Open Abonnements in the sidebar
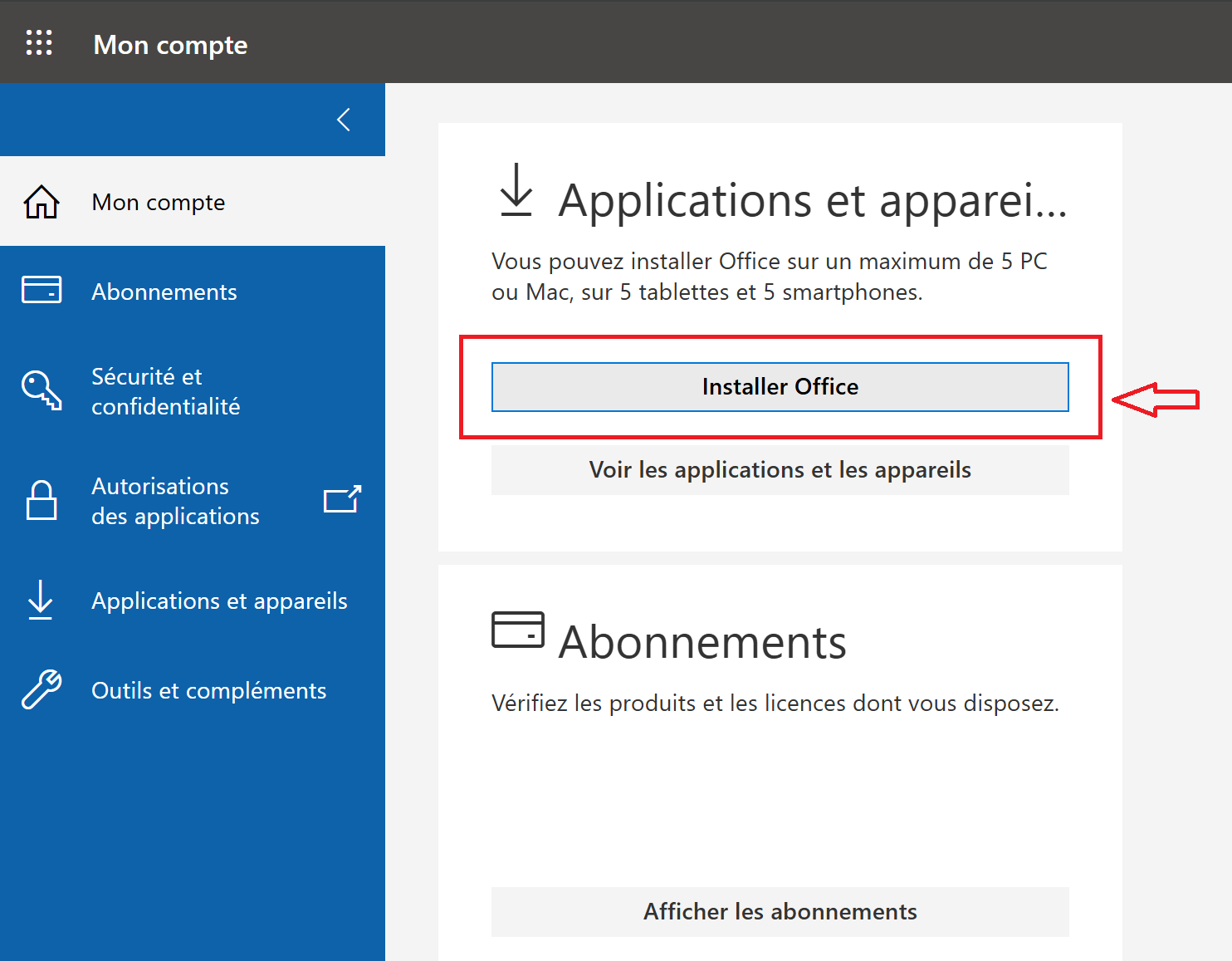The image size is (1232, 961). click(193, 292)
